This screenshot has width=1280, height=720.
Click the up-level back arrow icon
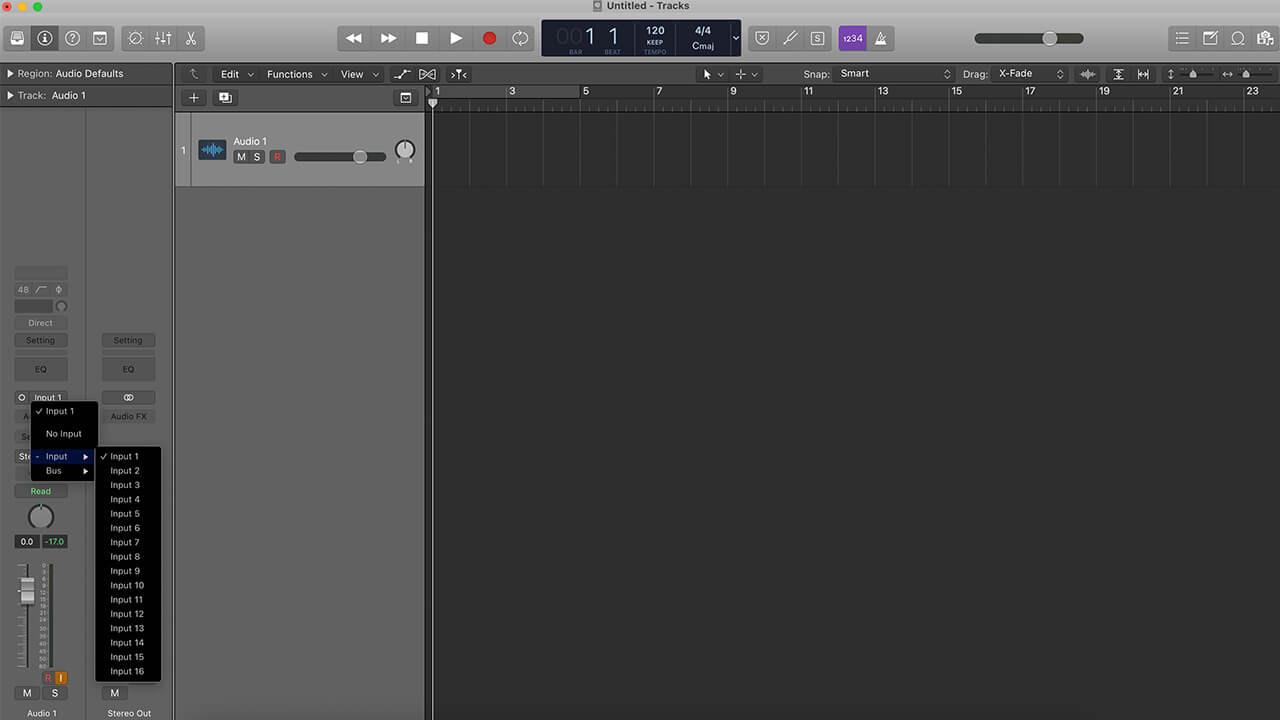pos(194,74)
